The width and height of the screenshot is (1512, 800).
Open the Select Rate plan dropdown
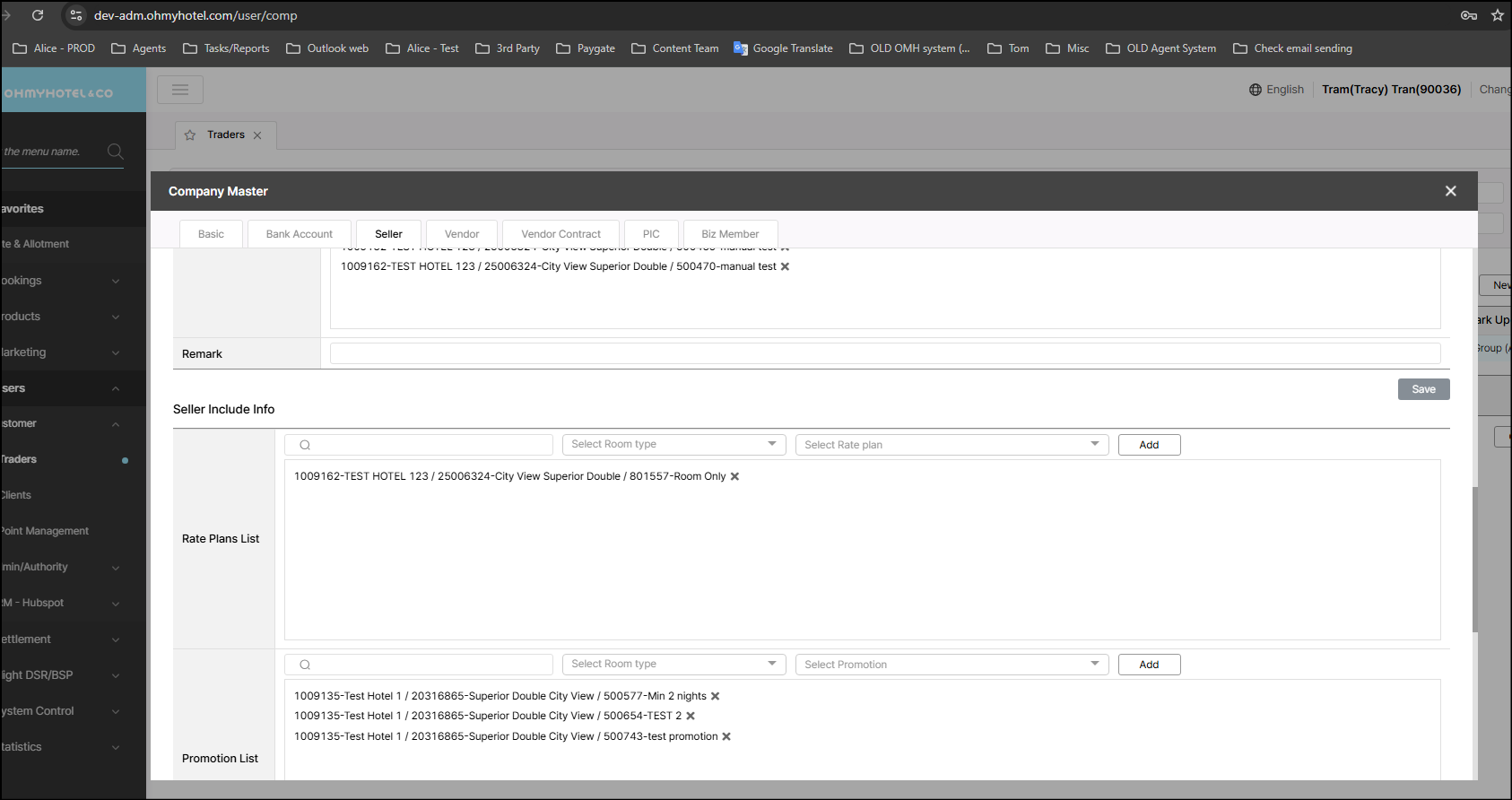(x=952, y=445)
